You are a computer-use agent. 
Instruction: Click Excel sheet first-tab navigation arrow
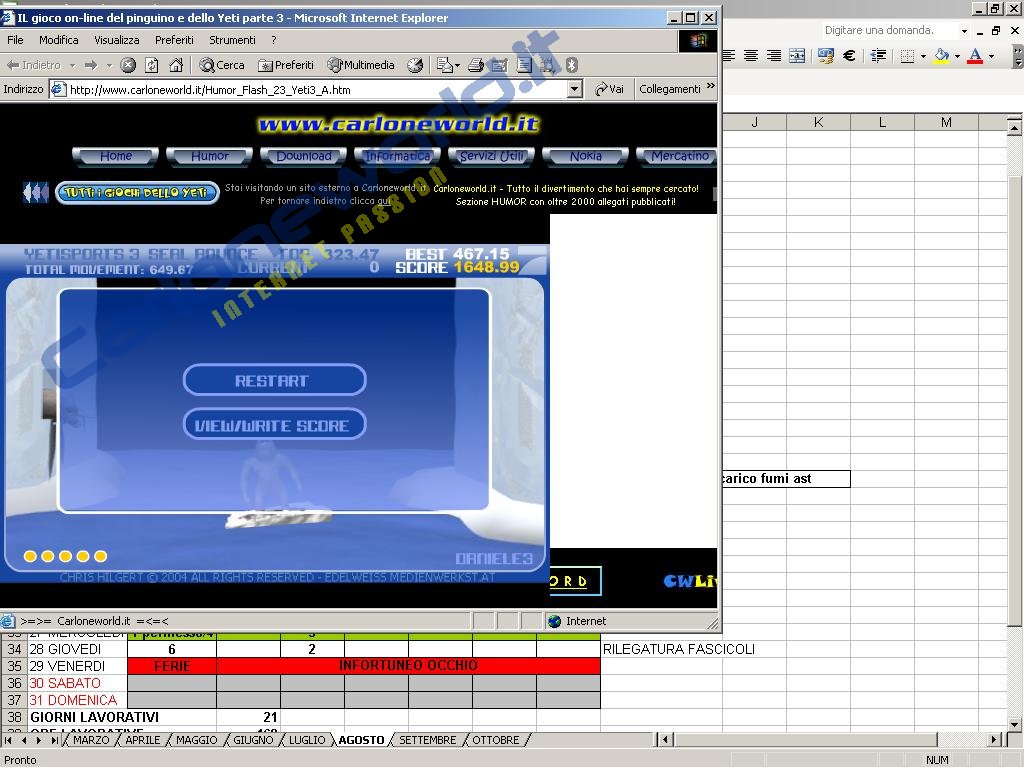[8, 740]
